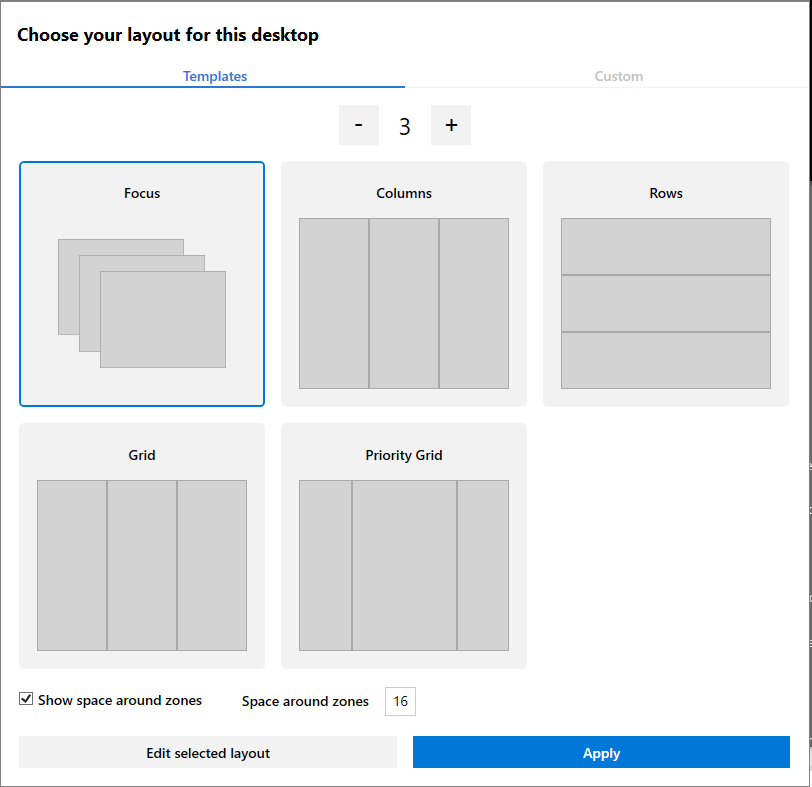The width and height of the screenshot is (812, 787).
Task: Choose the Columns layout template
Action: point(403,284)
